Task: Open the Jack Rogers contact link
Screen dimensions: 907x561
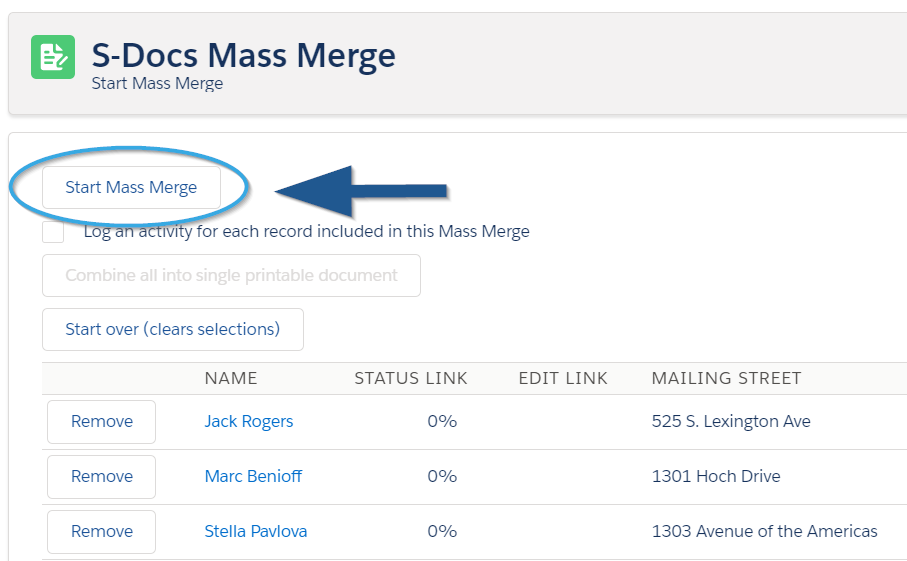Action: point(249,422)
